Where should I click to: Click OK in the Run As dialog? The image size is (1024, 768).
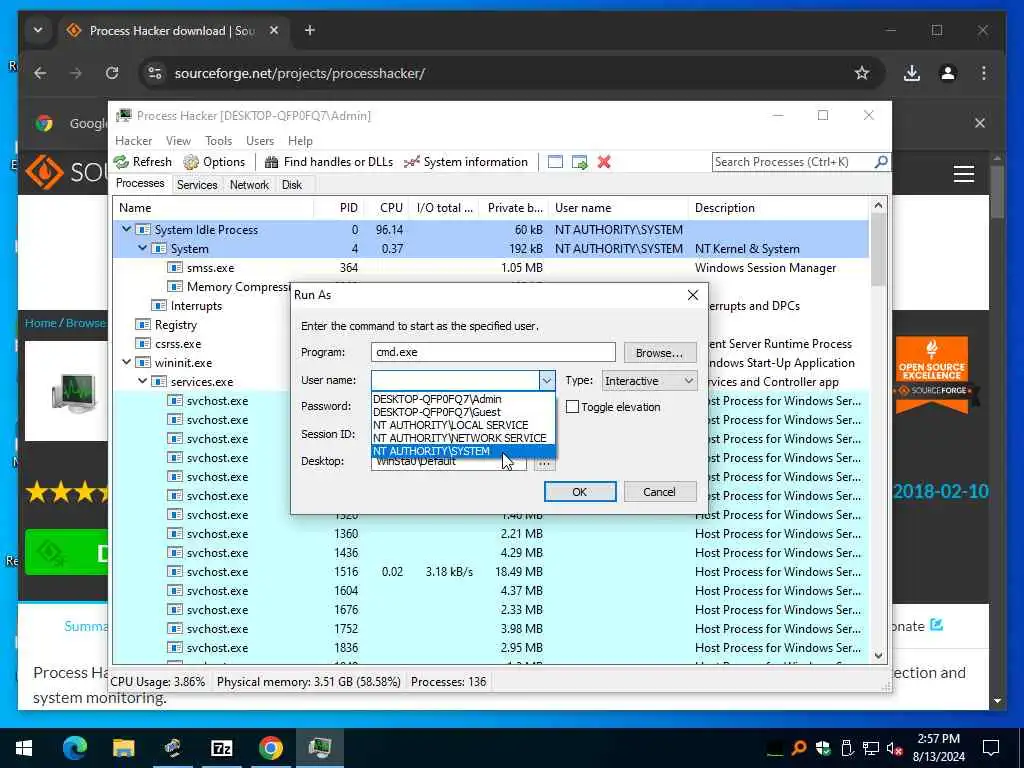pyautogui.click(x=580, y=492)
